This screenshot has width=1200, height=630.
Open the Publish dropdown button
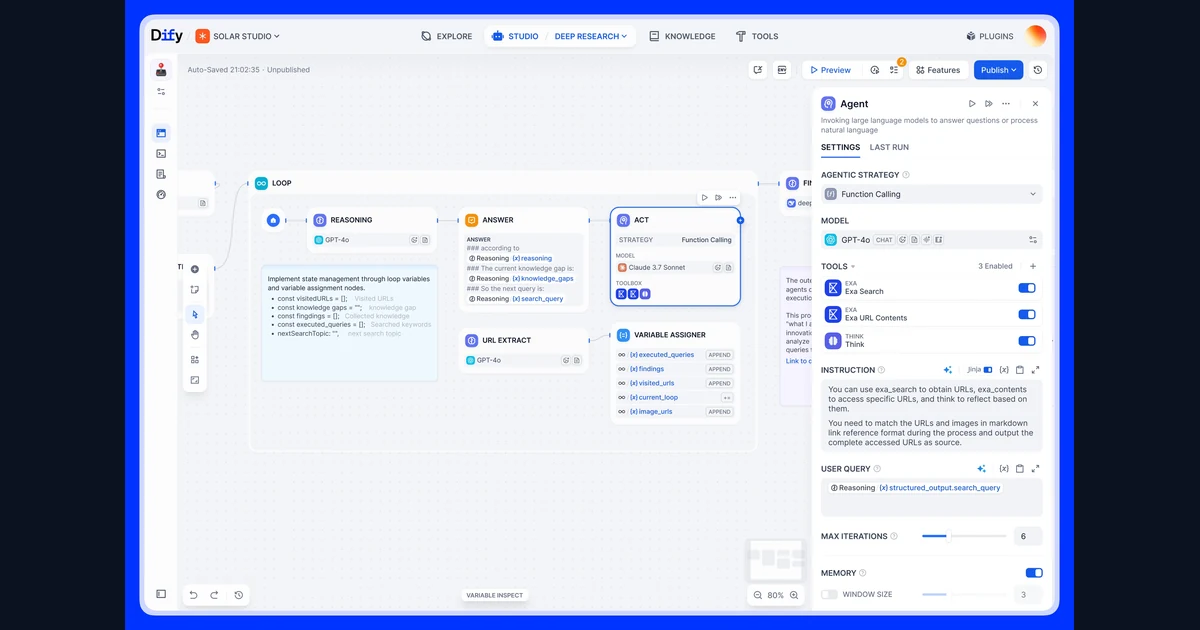click(998, 70)
